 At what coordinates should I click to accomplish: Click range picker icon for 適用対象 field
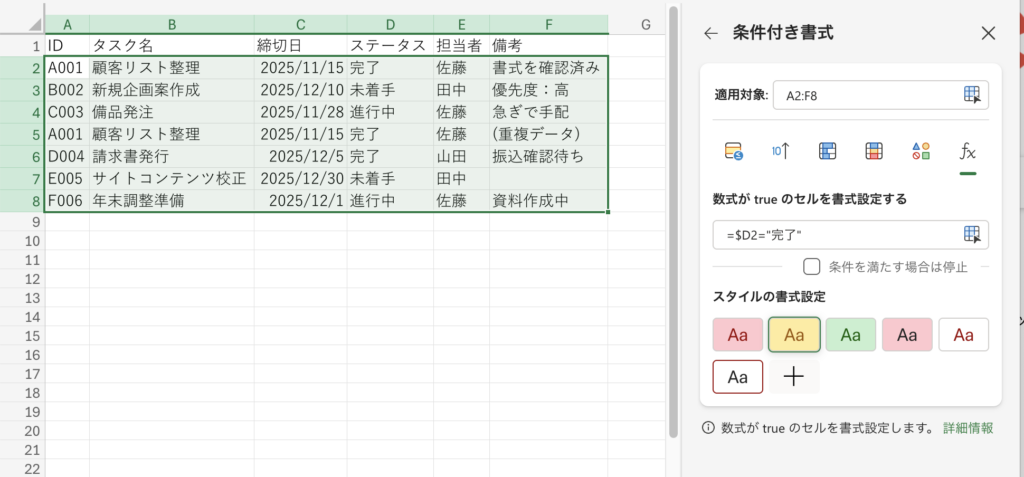(972, 94)
